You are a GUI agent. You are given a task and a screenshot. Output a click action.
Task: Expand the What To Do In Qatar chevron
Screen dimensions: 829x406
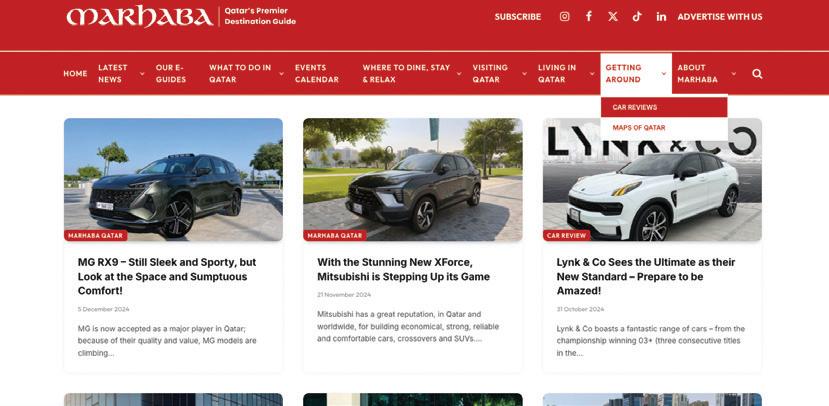tap(281, 73)
